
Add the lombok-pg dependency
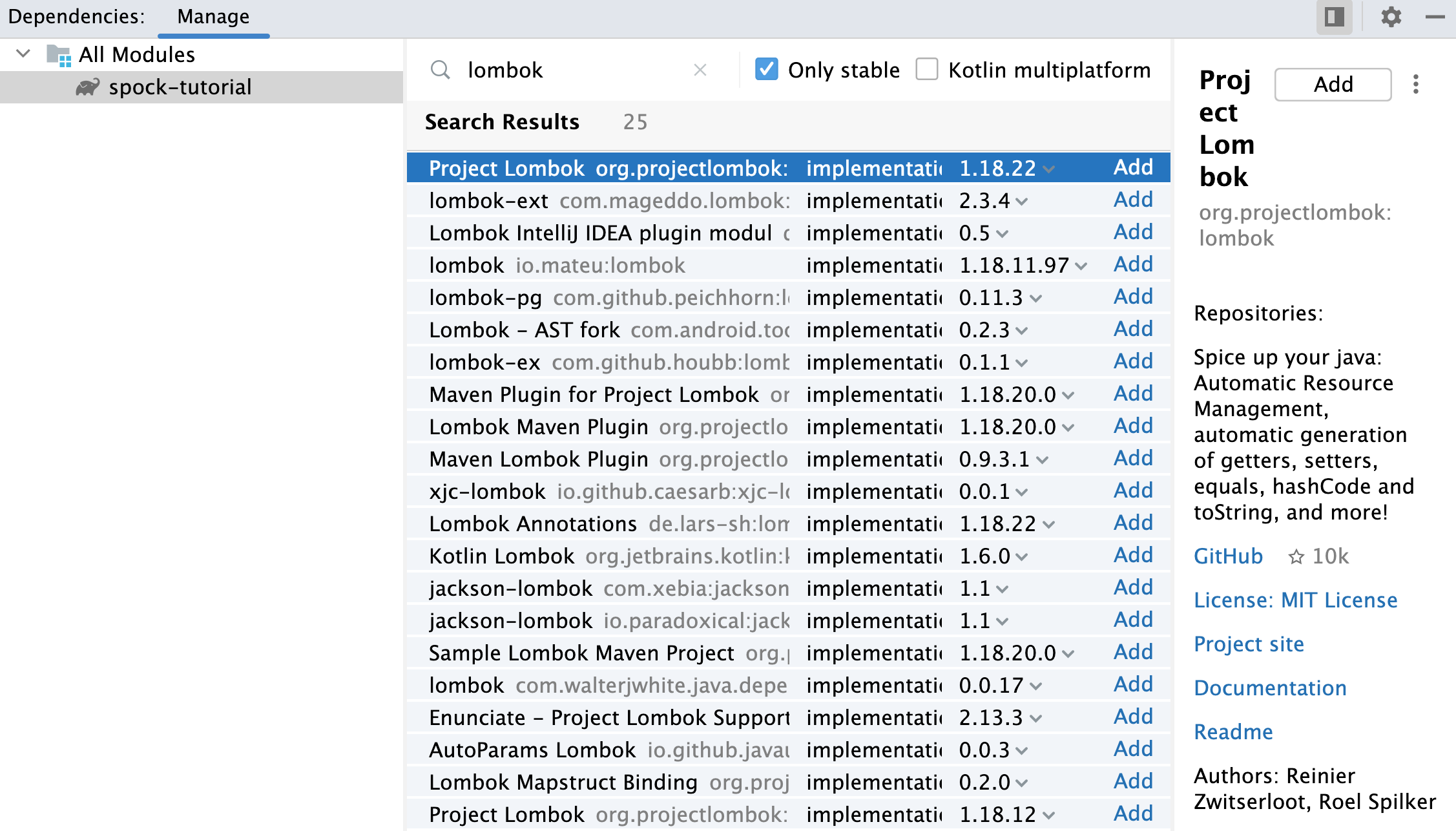(x=1133, y=297)
